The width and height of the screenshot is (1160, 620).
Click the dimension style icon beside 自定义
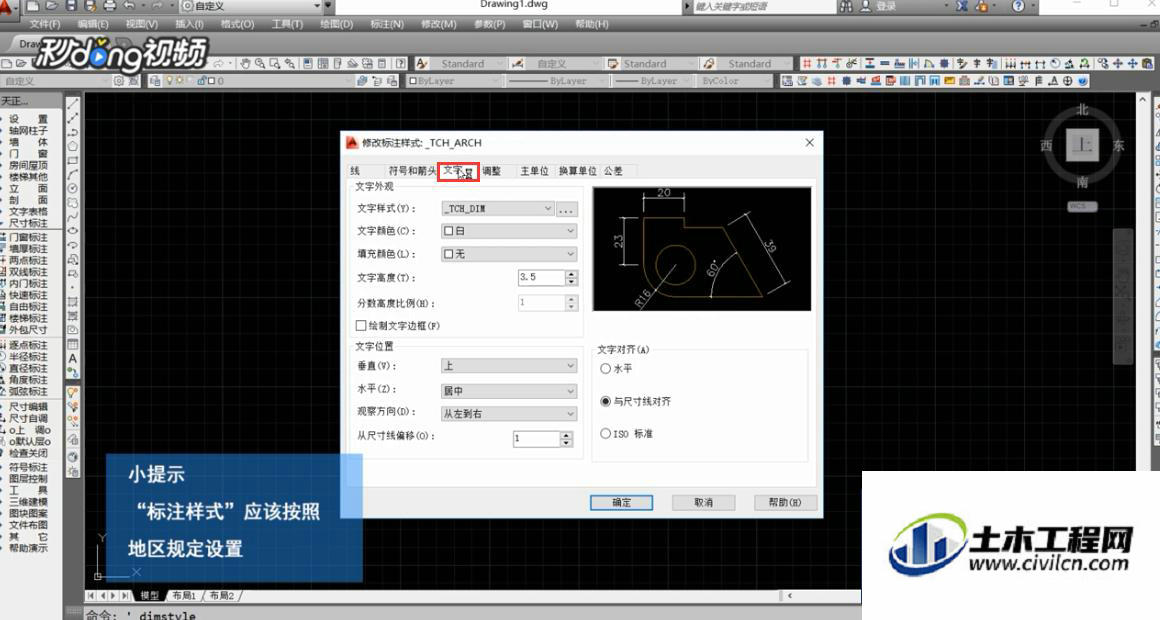click(518, 64)
